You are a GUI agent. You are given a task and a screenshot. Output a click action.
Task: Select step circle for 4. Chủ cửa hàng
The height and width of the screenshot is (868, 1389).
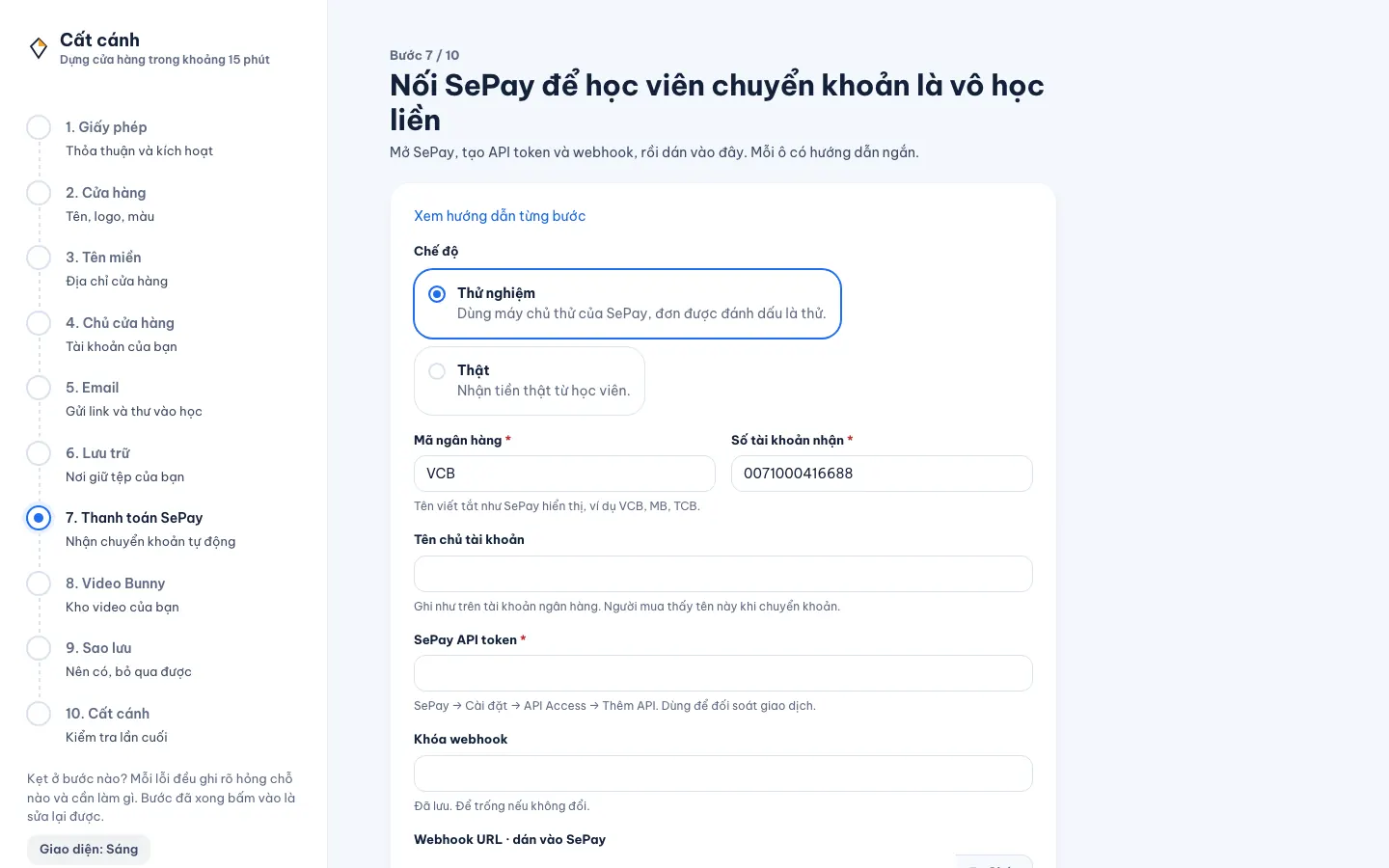click(x=39, y=323)
